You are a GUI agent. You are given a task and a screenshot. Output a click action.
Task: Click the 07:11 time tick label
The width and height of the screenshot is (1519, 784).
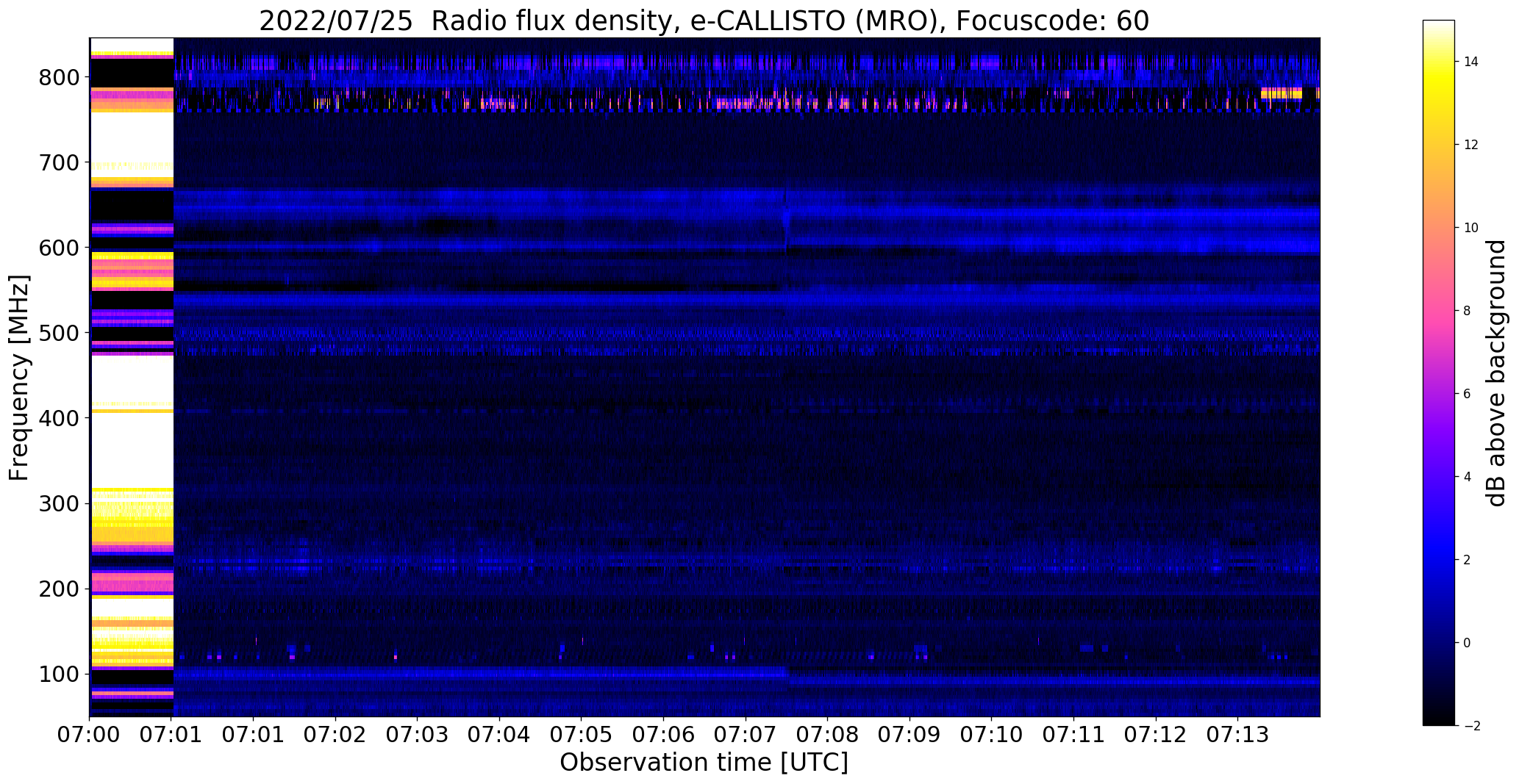pos(1074,735)
